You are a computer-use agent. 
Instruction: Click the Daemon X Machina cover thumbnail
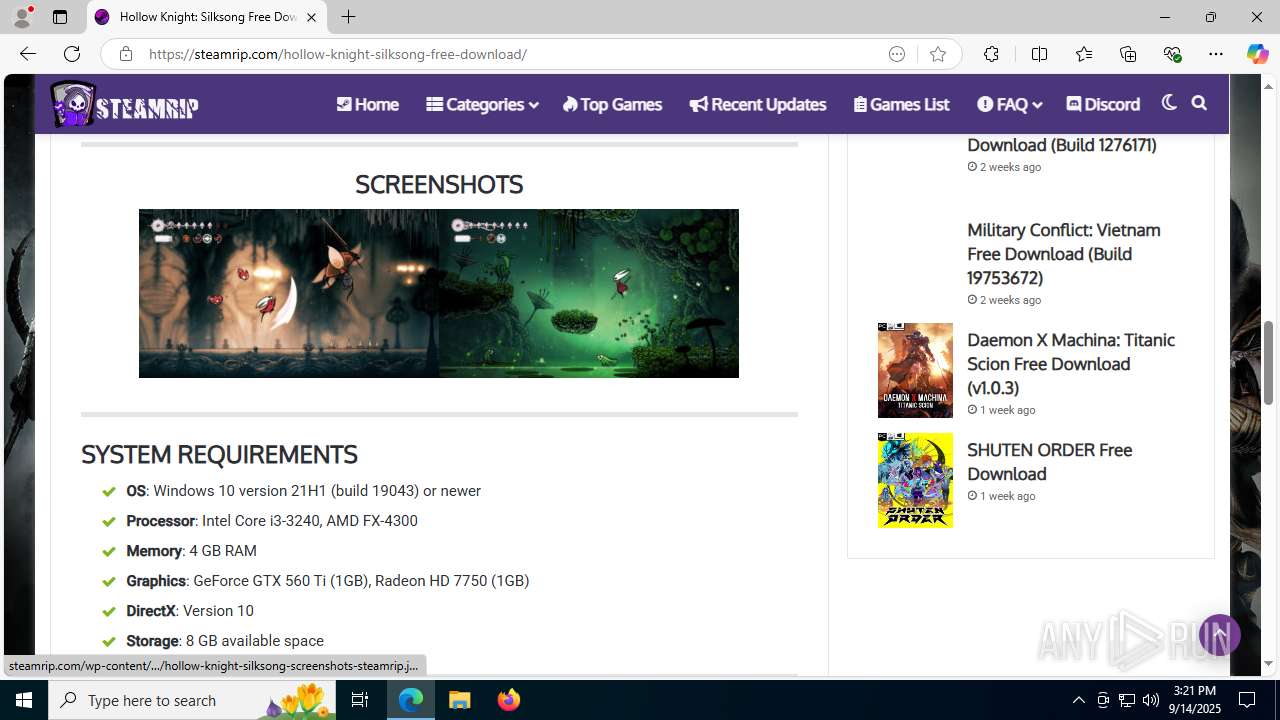pyautogui.click(x=915, y=370)
